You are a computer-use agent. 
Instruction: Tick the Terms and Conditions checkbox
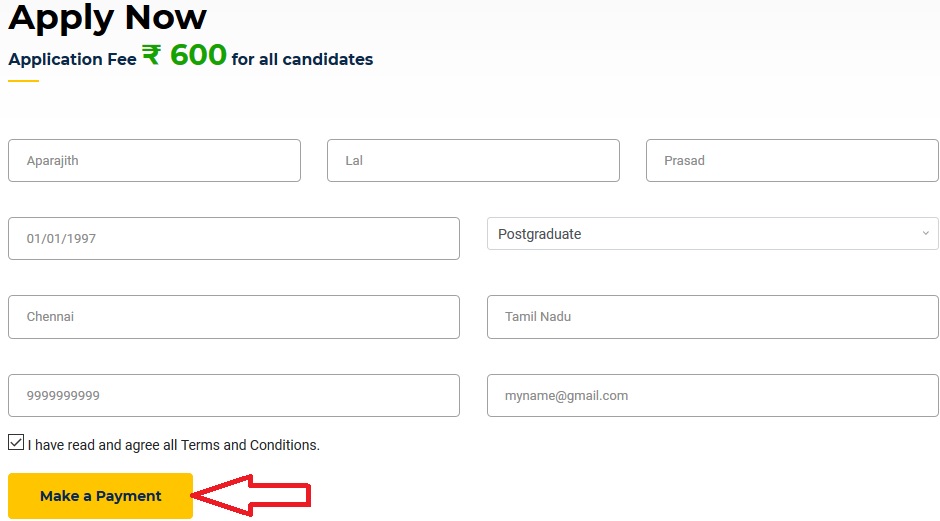16,442
